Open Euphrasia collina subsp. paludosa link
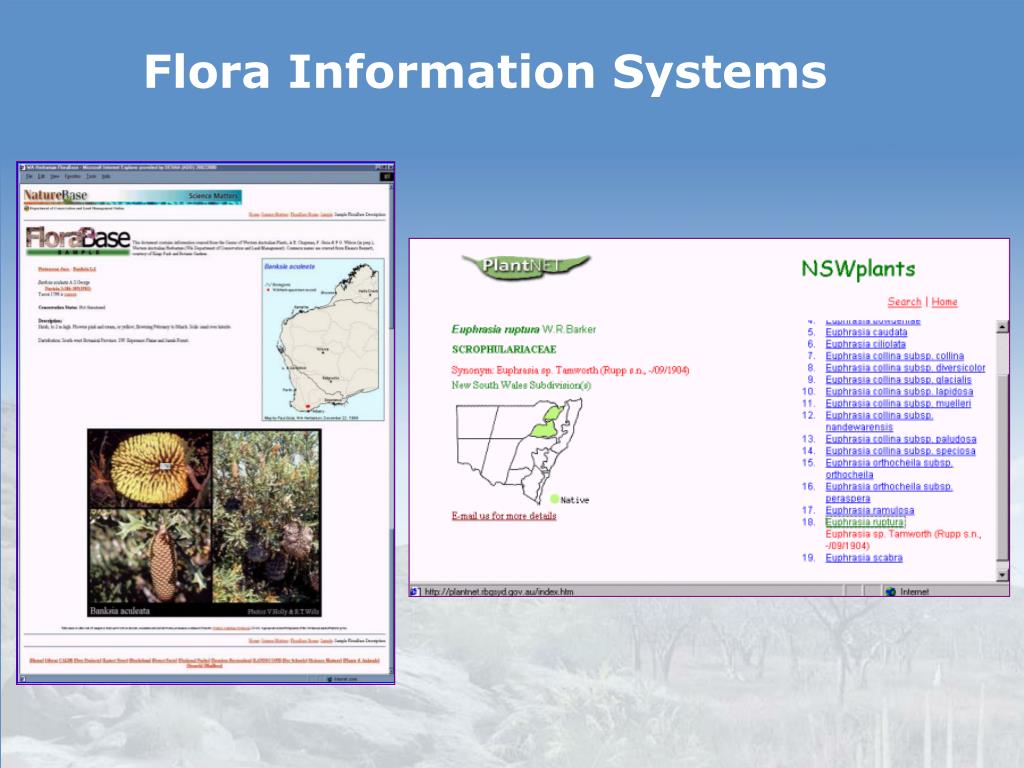The width and height of the screenshot is (1024, 768). pos(901,439)
